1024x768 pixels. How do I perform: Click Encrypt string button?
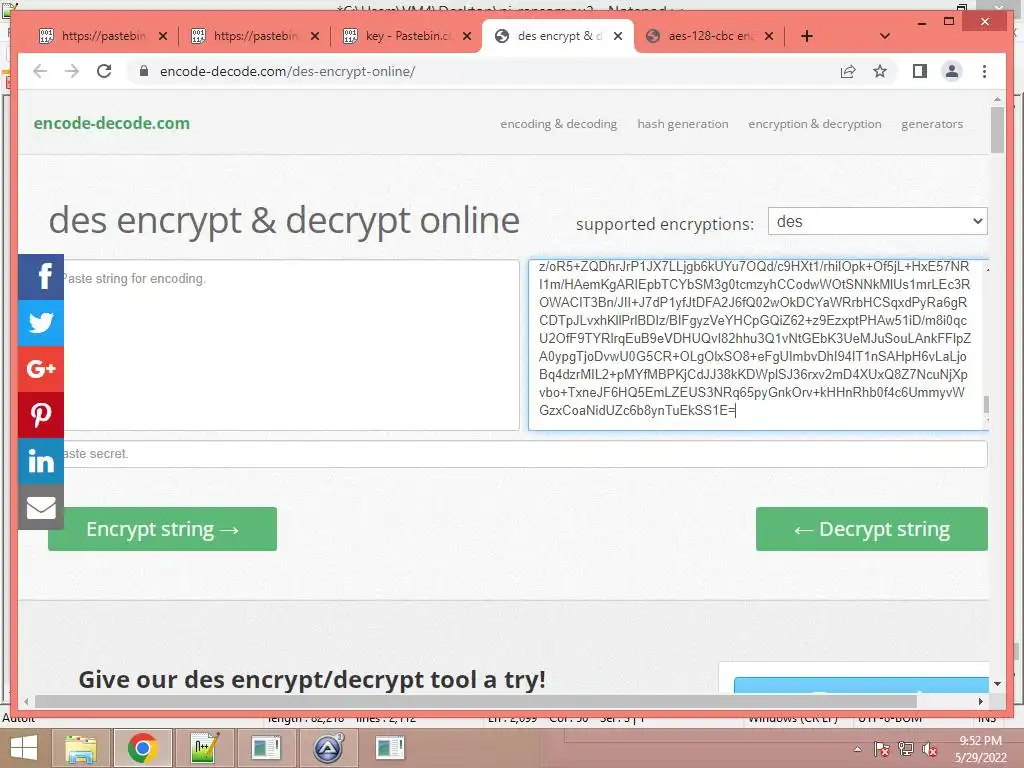[x=163, y=529]
